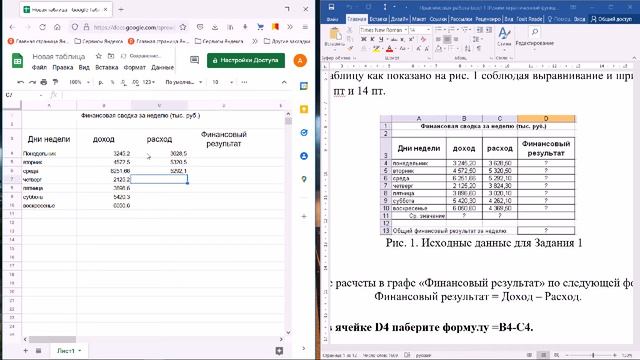The image size is (640, 360).
Task: Open Google Sheets home icon
Action: pos(17,61)
